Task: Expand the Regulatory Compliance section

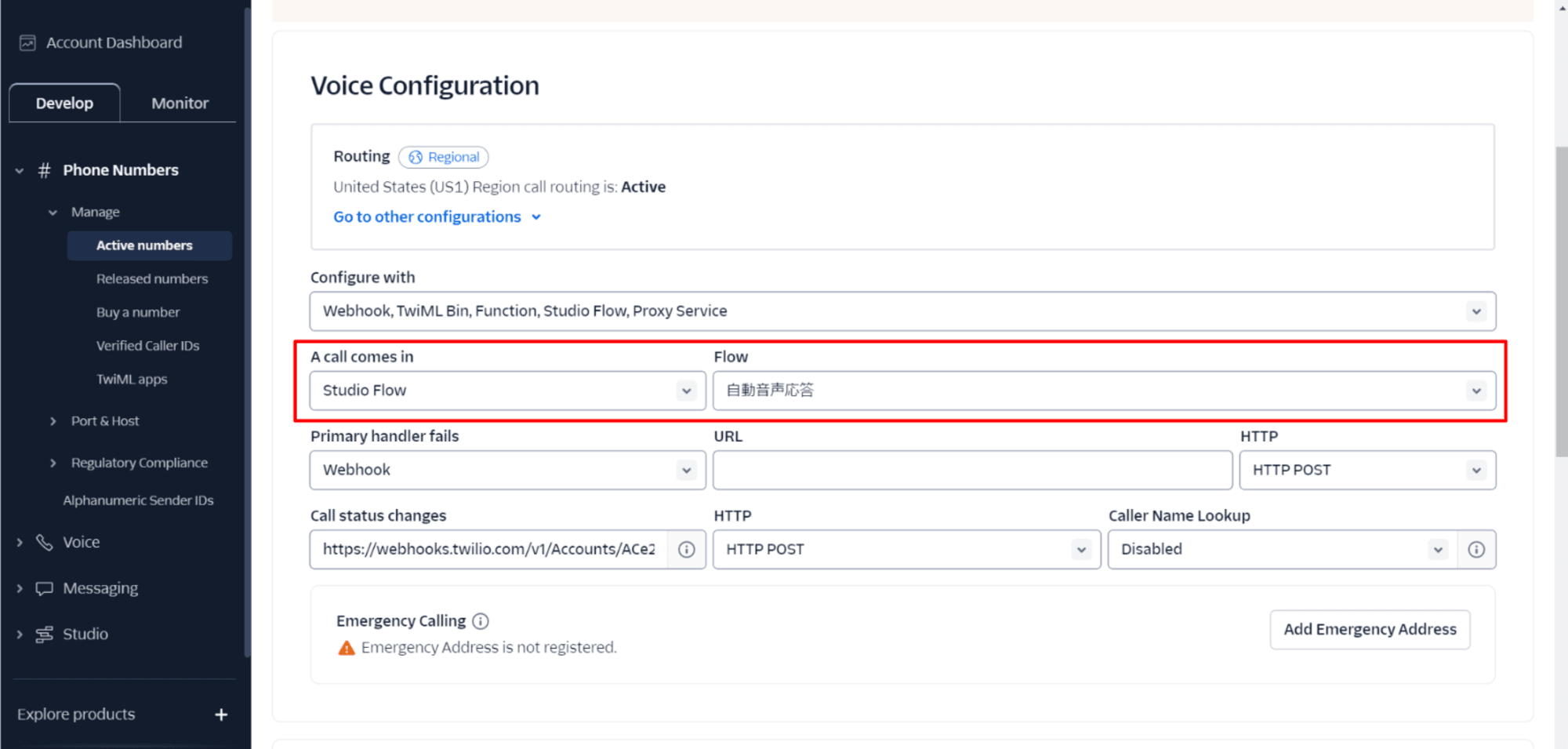Action: click(53, 464)
